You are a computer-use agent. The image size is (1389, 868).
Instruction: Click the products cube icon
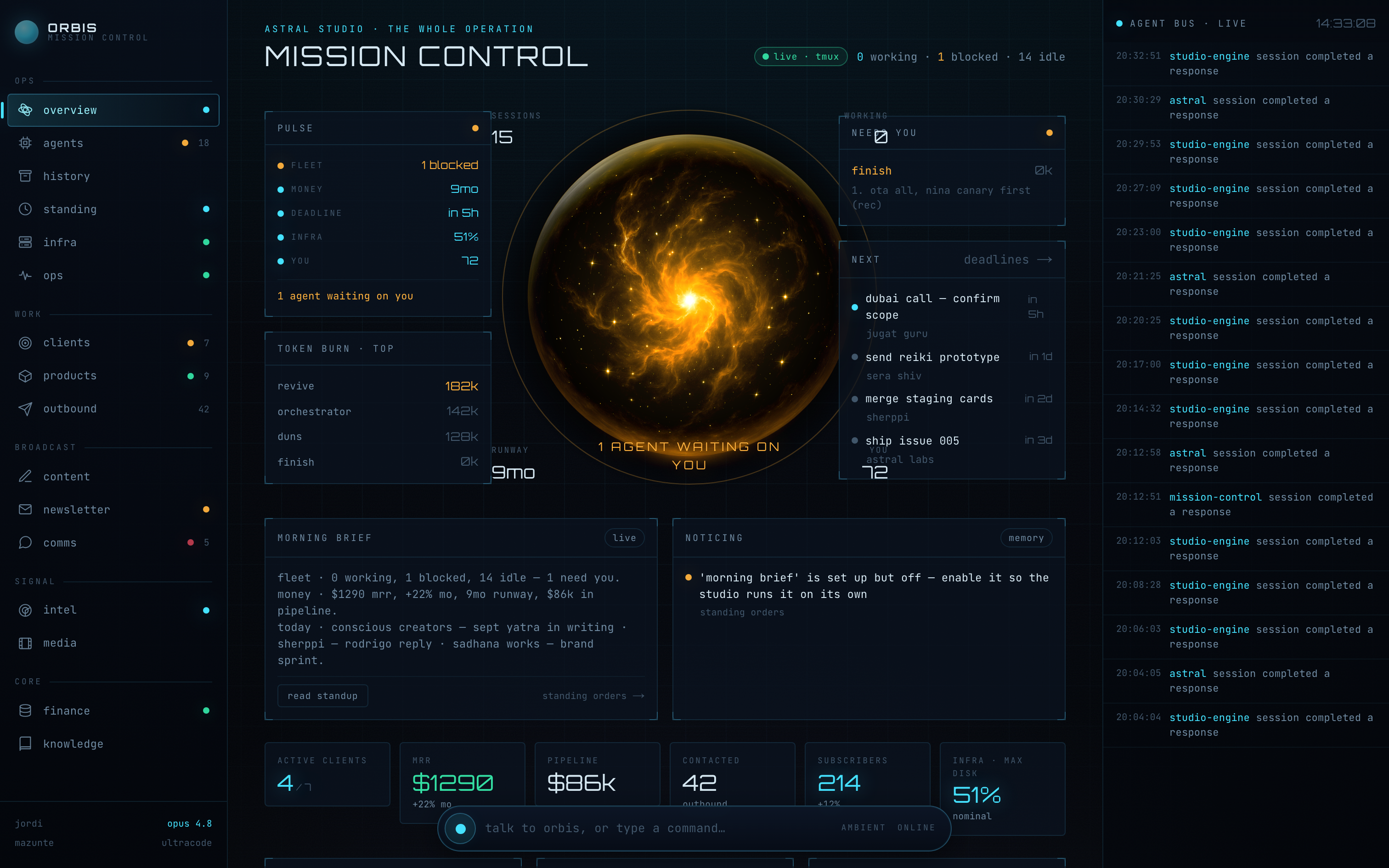click(25, 376)
